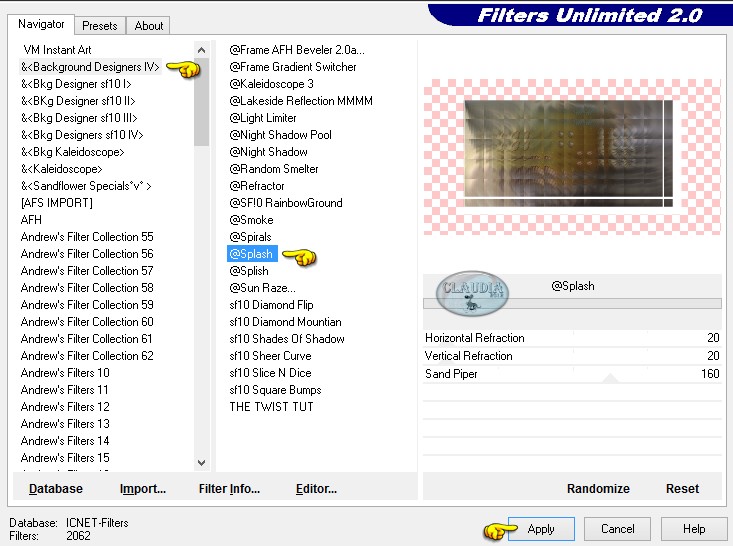Select the AFH category

(31, 220)
